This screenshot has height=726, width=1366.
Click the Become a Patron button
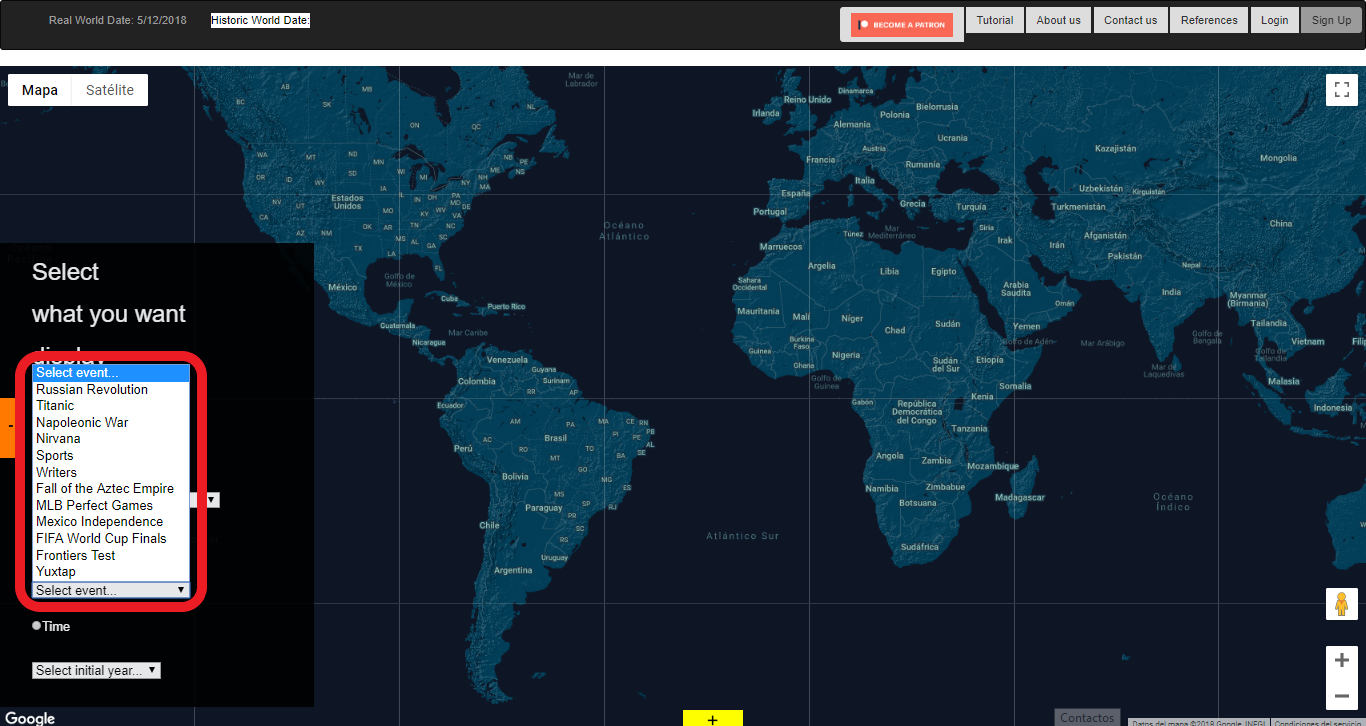point(902,25)
